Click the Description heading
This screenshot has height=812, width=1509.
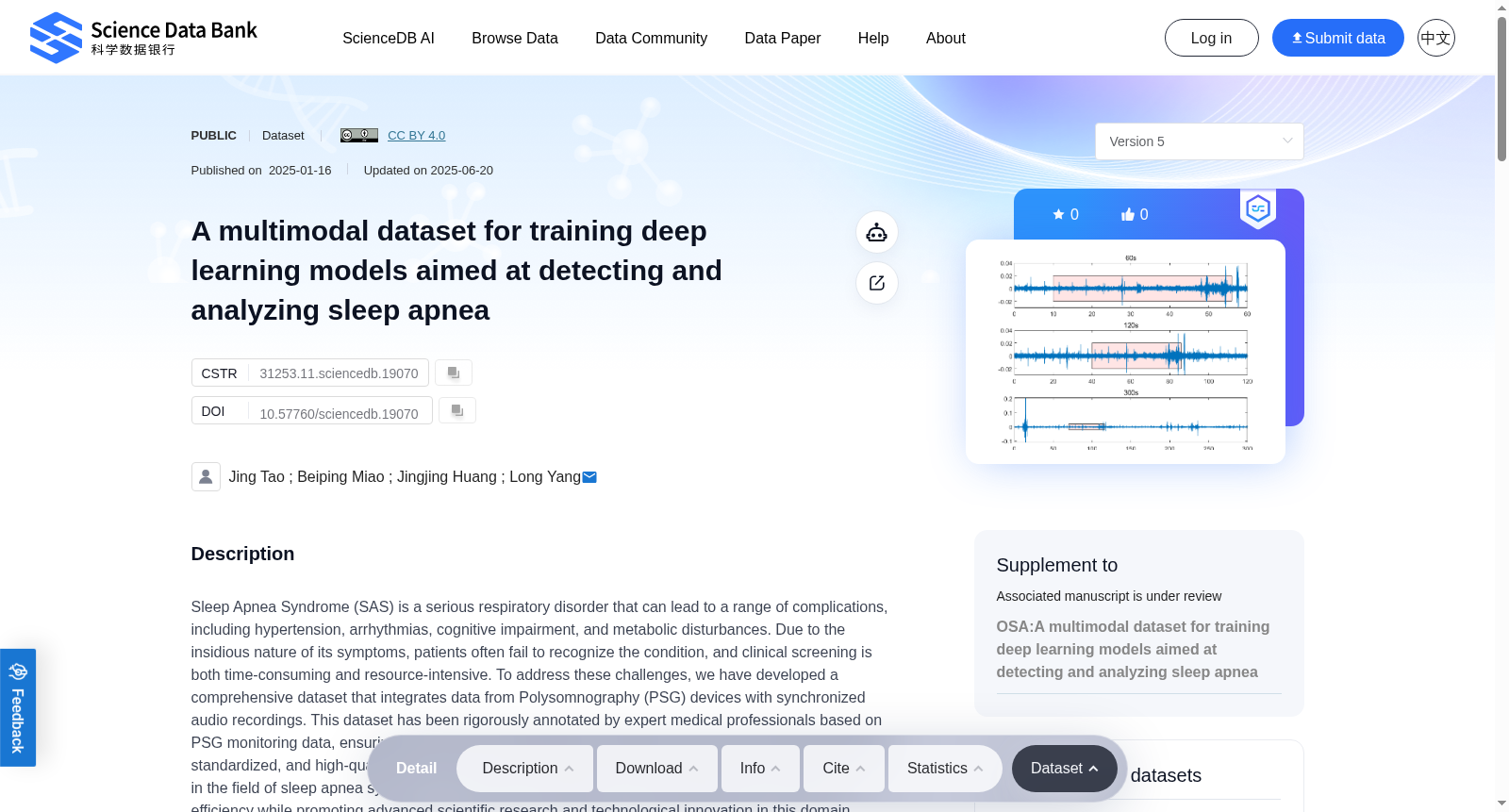coord(242,554)
